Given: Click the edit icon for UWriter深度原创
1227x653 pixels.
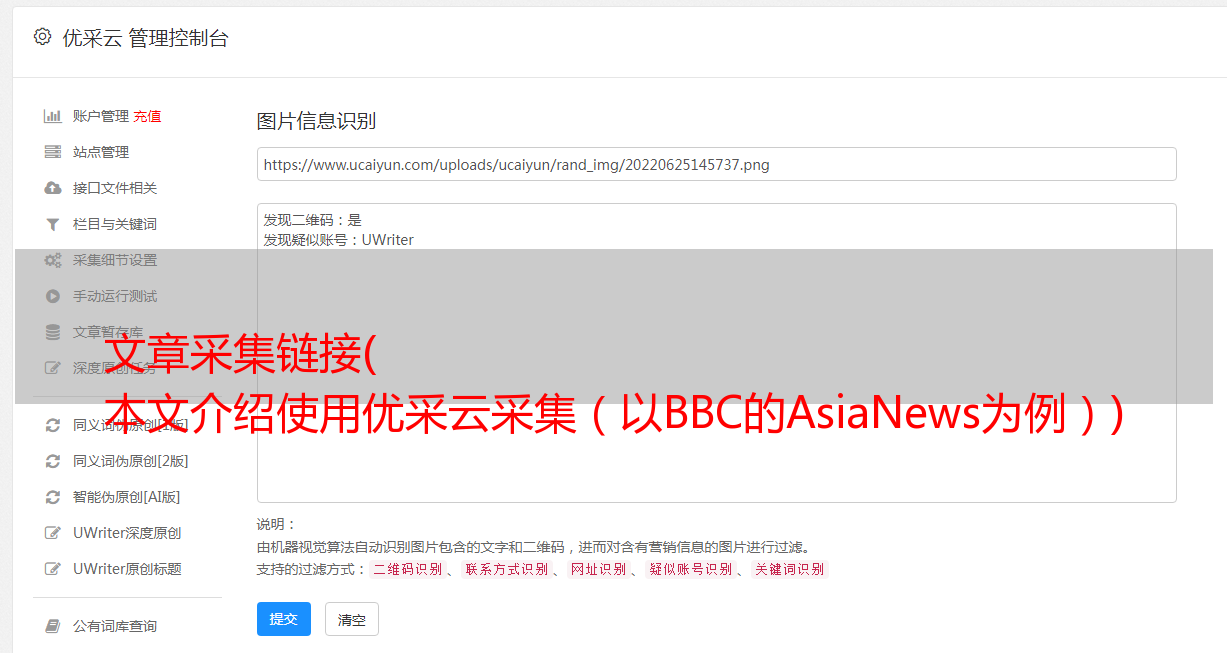Looking at the screenshot, I should (53, 533).
